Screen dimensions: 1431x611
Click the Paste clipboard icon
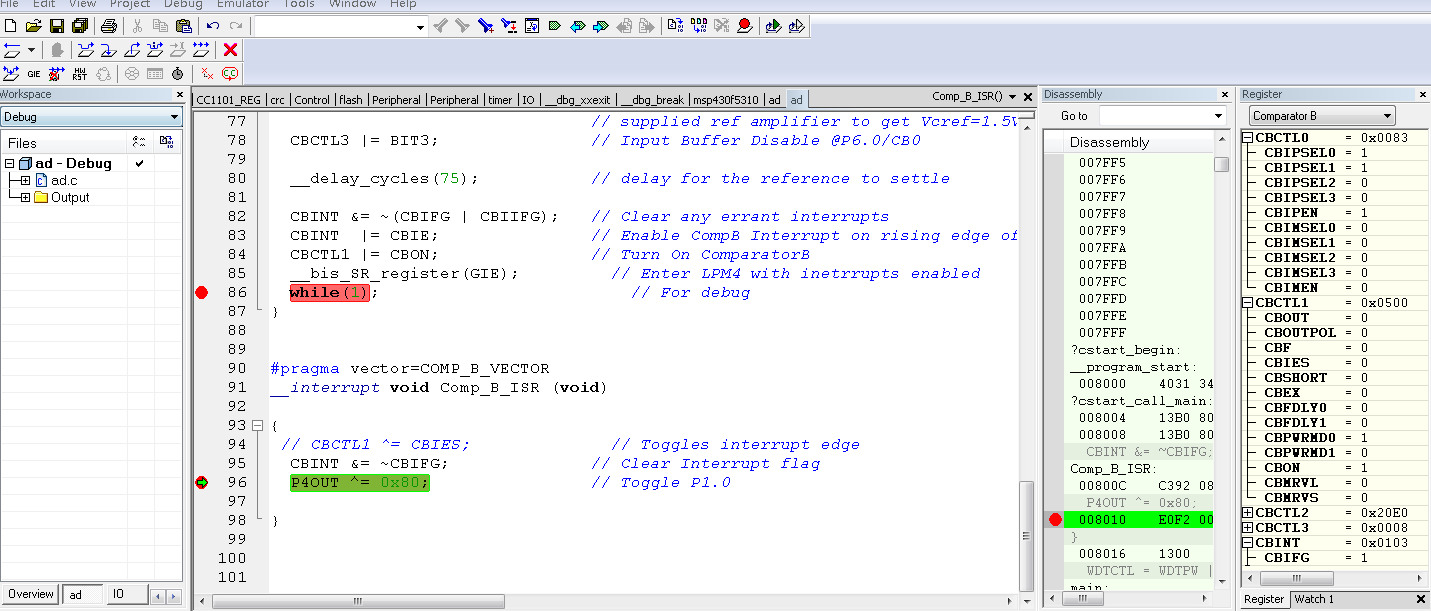[182, 26]
